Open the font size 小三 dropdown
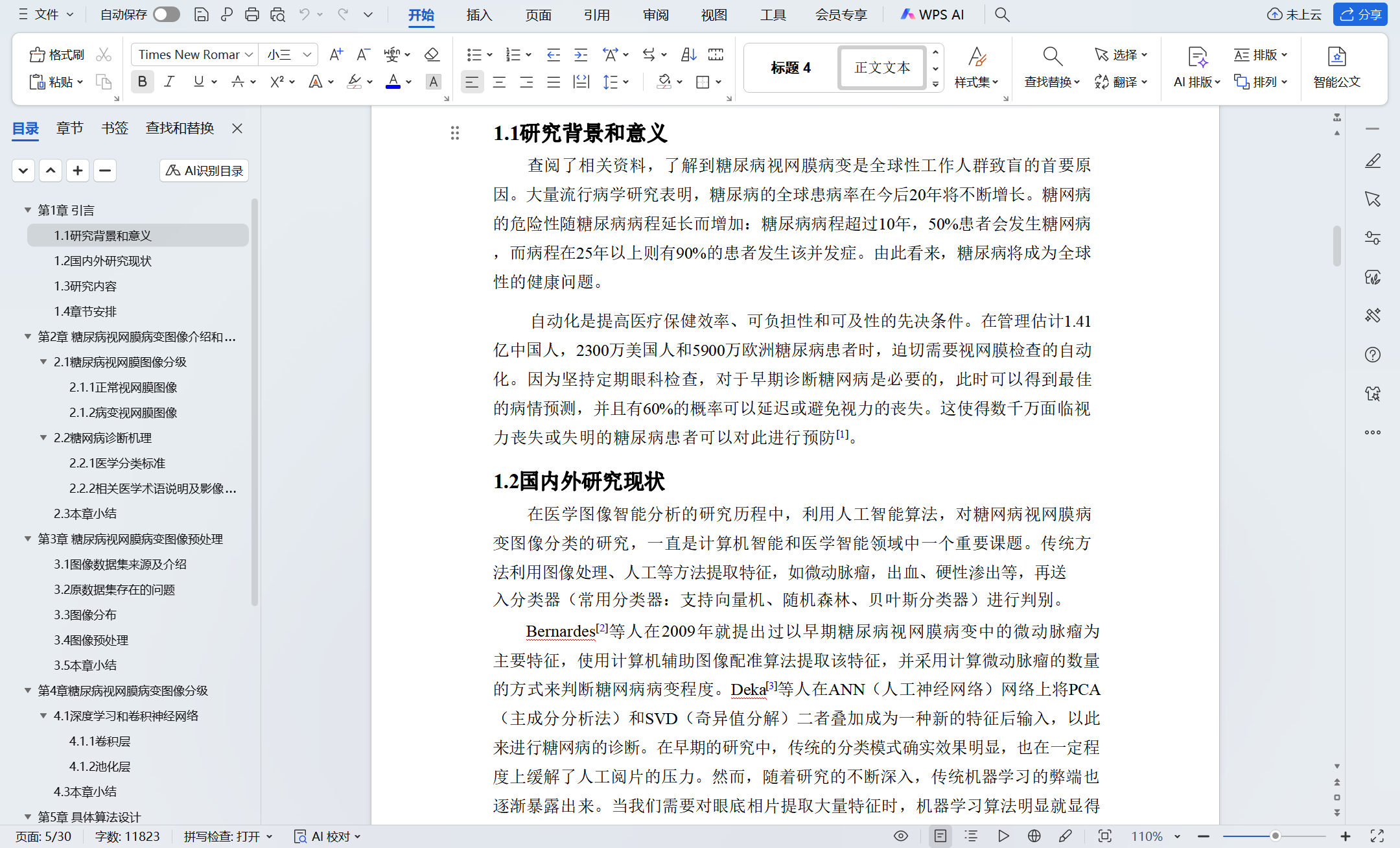The height and width of the screenshot is (848, 1400). [x=308, y=55]
